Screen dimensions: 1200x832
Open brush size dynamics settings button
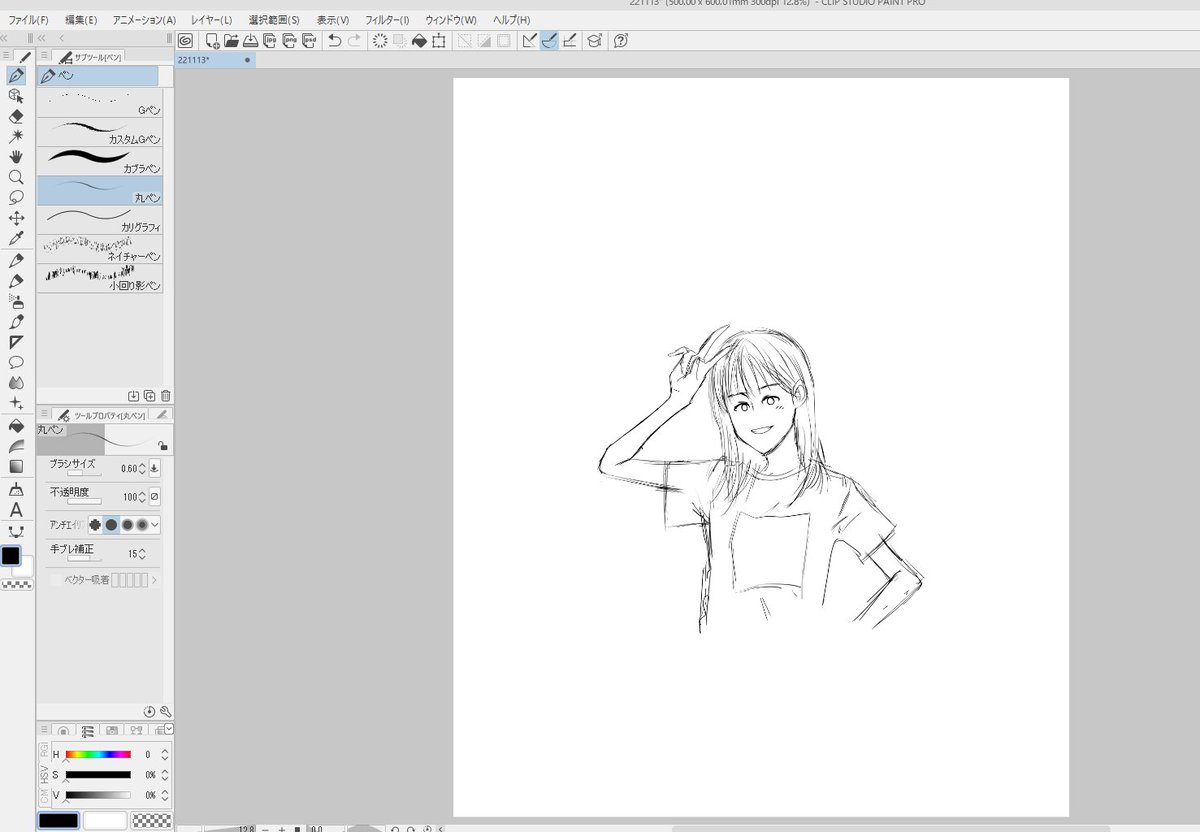coord(154,468)
